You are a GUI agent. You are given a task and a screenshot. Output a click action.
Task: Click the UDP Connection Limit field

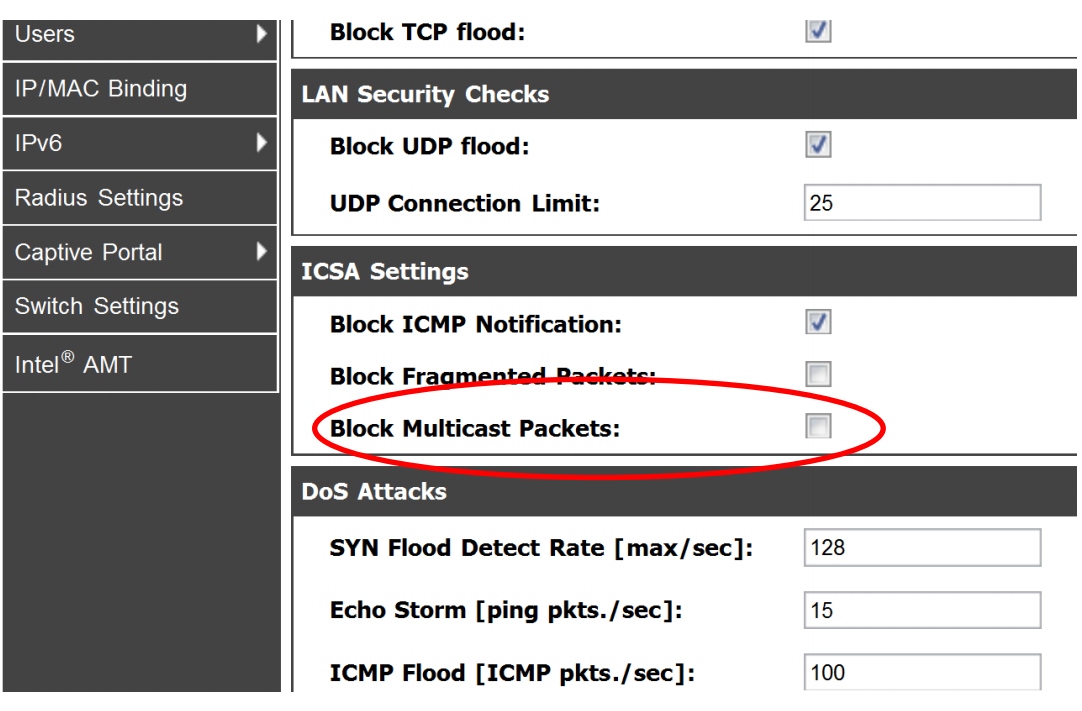(921, 203)
